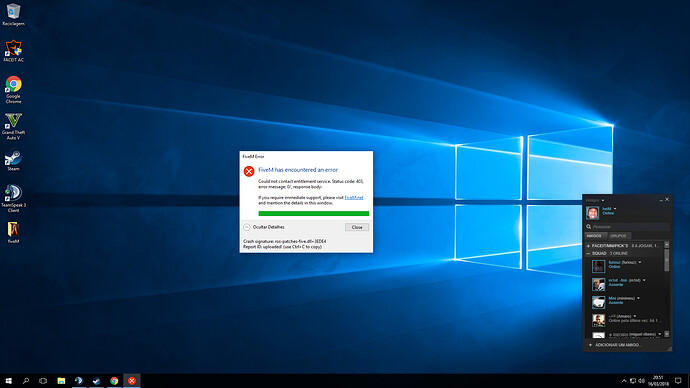The width and height of the screenshot is (690, 388).
Task: Click the Close button in FiveM error
Action: (x=357, y=227)
